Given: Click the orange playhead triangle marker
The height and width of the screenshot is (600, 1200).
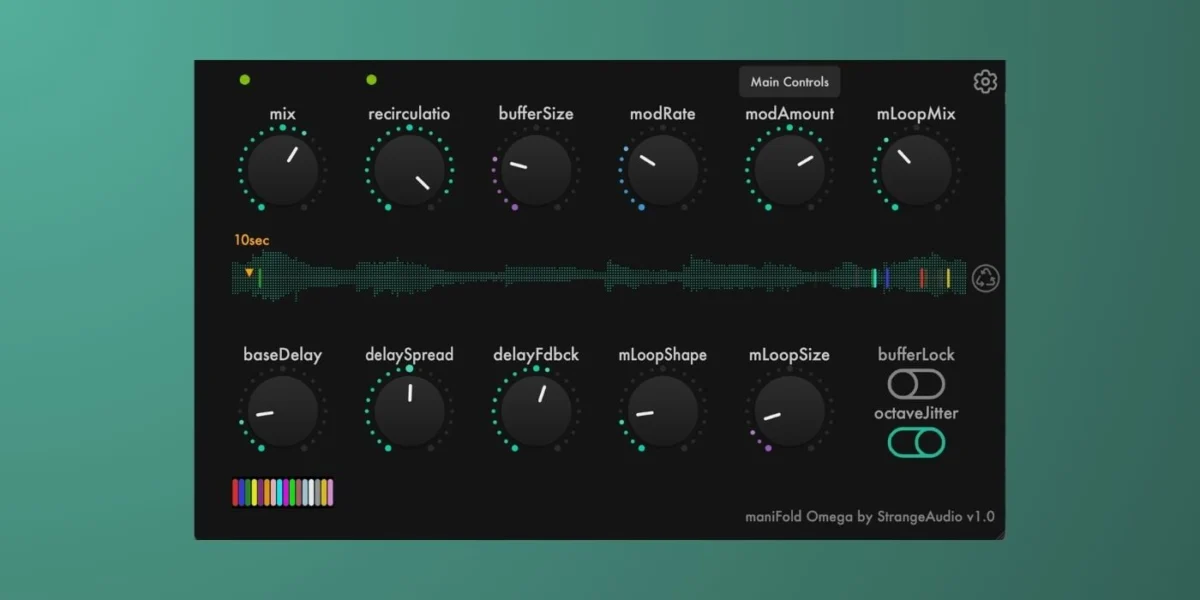Looking at the screenshot, I should pyautogui.click(x=249, y=272).
